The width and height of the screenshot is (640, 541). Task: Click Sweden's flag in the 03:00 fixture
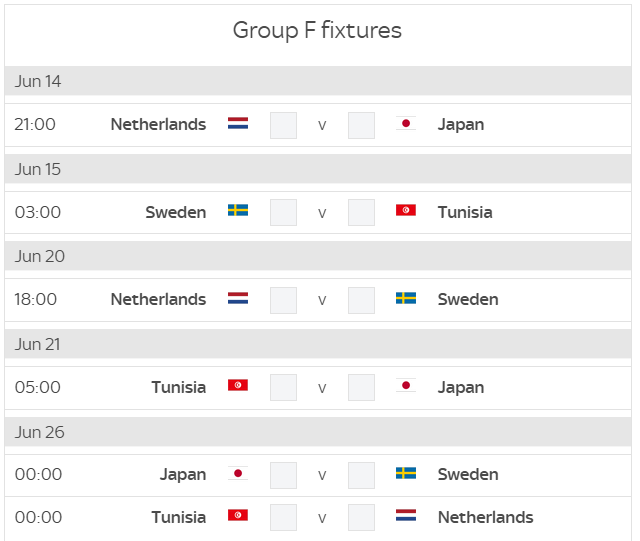pos(238,210)
